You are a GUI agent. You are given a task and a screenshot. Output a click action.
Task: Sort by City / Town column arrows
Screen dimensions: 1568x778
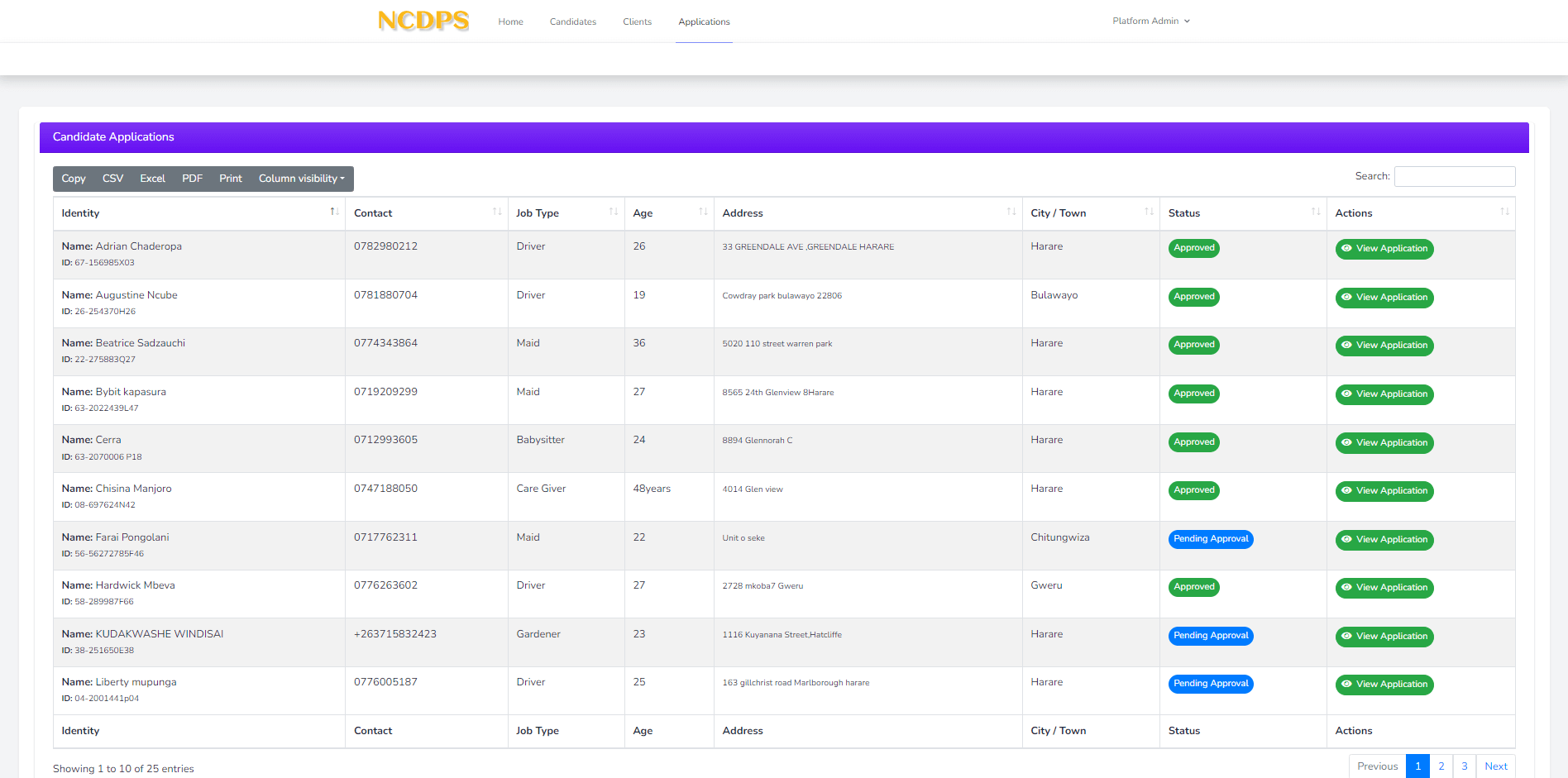(1149, 212)
